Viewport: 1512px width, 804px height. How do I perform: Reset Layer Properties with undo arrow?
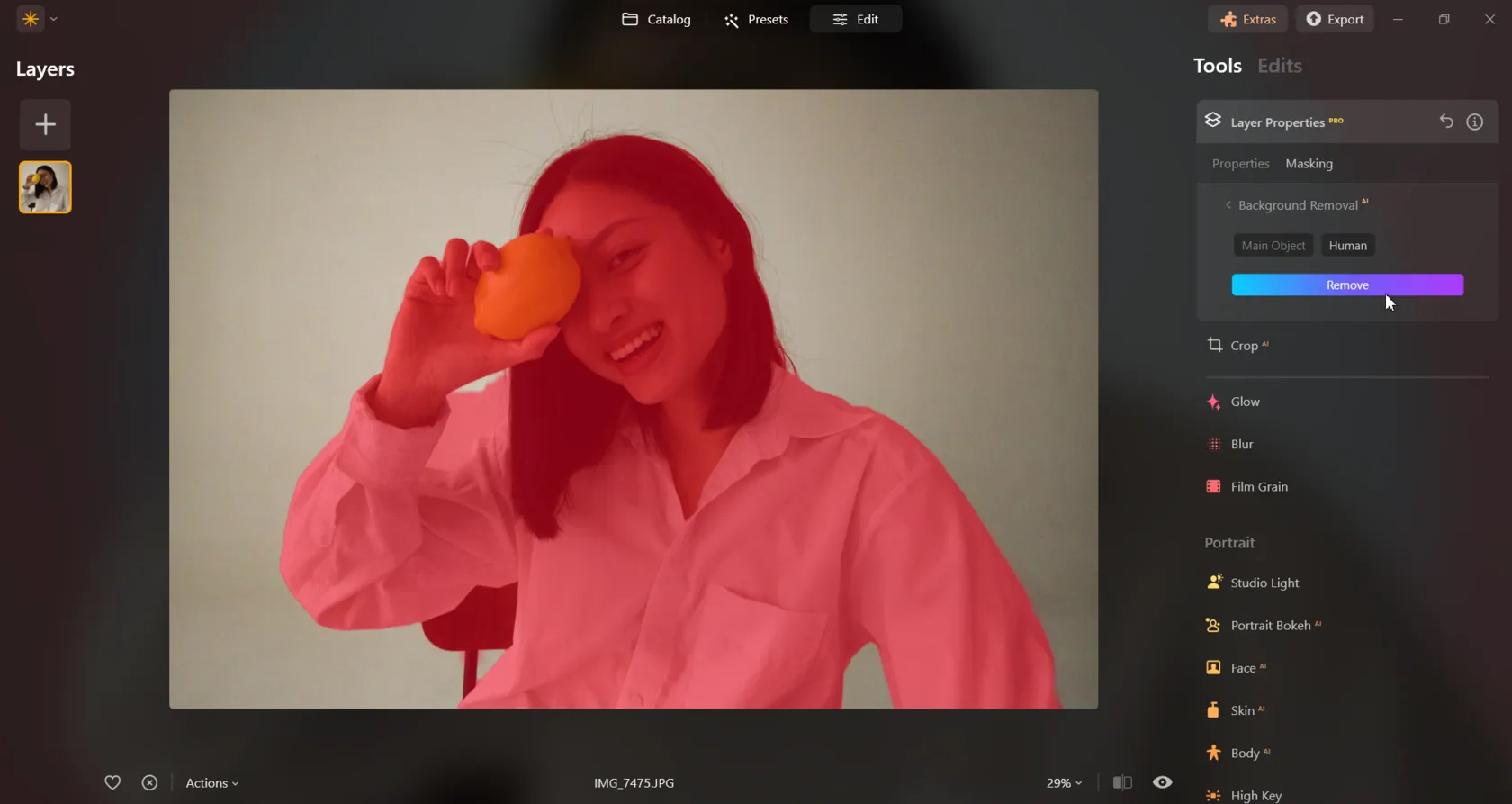1445,122
